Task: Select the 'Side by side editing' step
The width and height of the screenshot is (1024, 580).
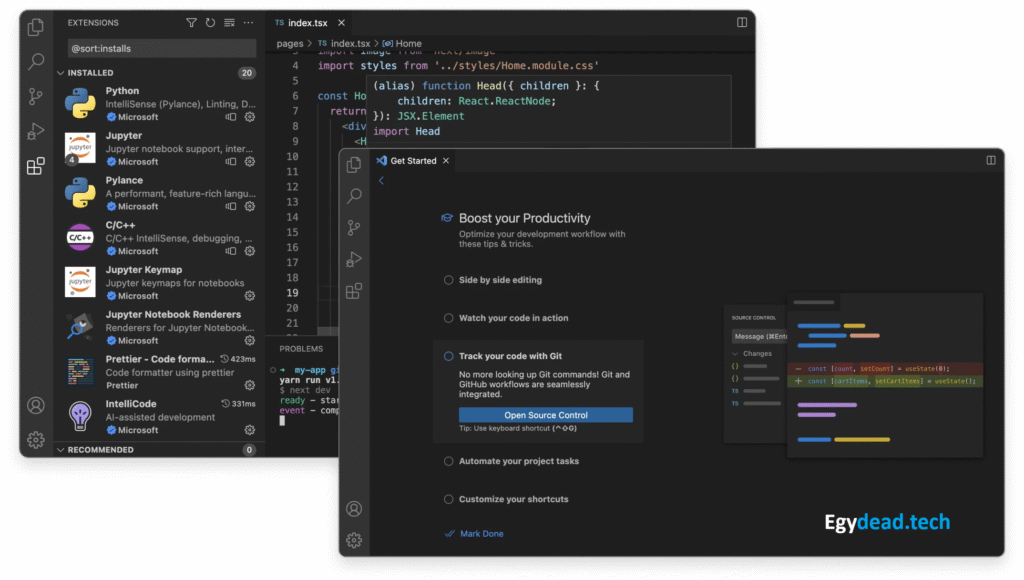Action: 500,280
